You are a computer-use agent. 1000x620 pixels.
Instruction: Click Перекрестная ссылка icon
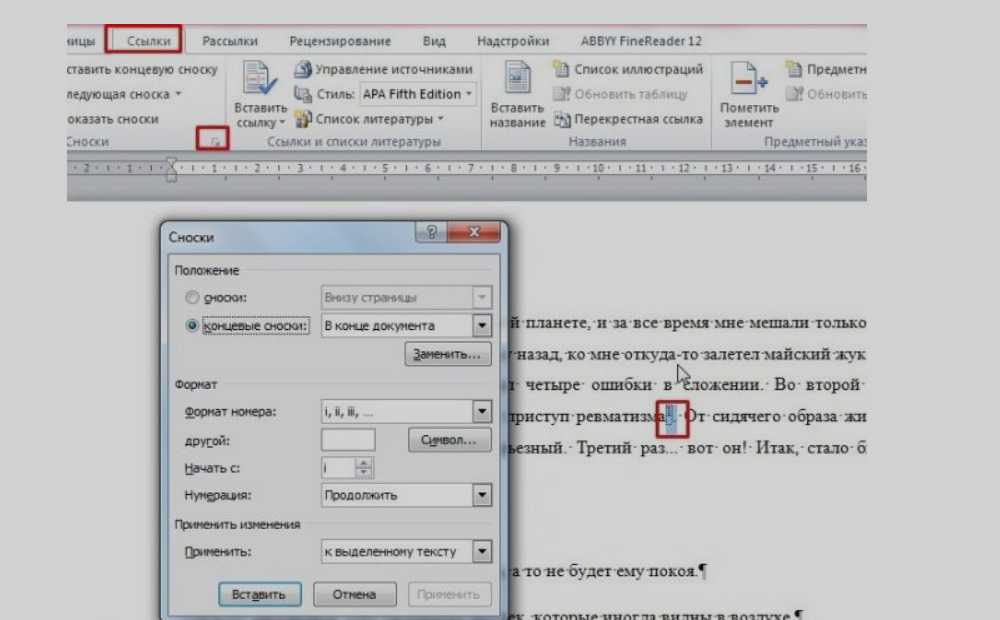click(x=562, y=119)
